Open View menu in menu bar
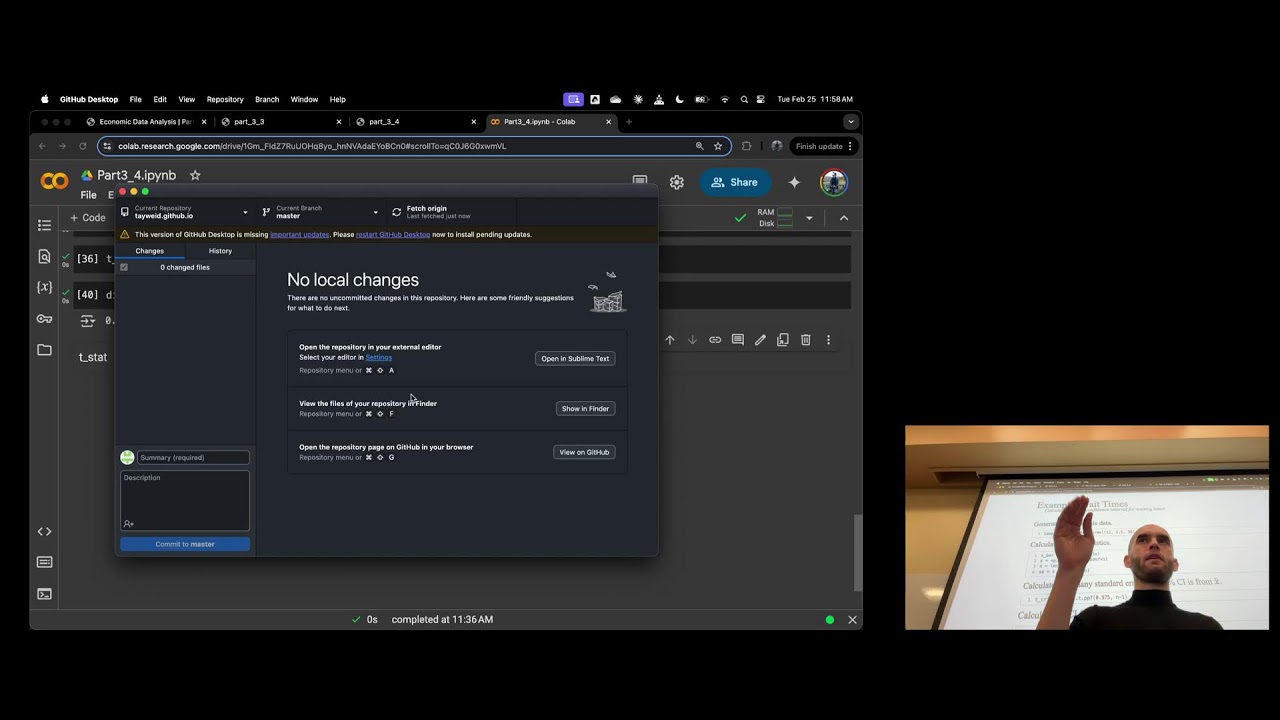The width and height of the screenshot is (1280, 720). point(187,99)
